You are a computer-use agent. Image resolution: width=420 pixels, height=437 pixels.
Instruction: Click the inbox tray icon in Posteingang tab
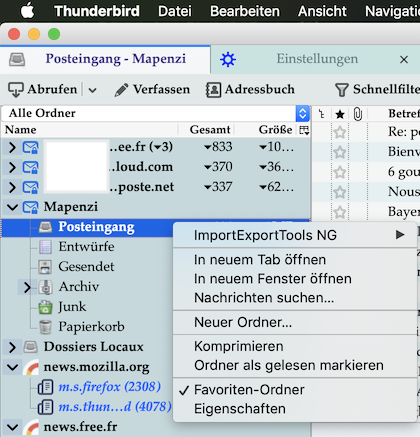pyautogui.click(x=17, y=60)
